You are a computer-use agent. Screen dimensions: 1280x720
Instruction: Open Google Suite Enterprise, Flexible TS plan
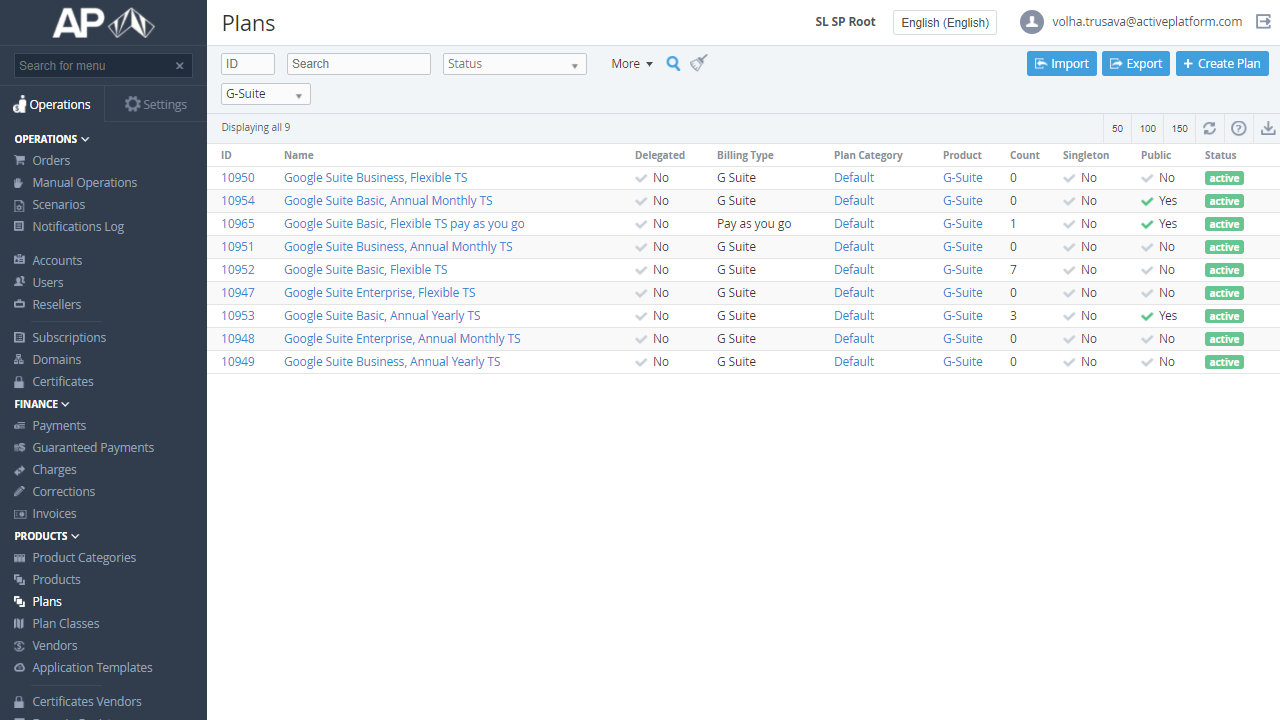(x=380, y=293)
